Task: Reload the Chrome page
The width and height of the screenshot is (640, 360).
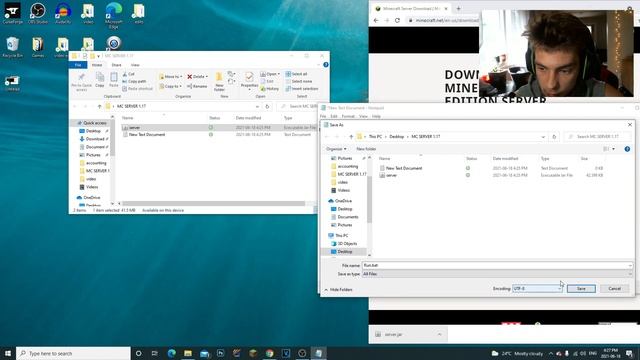Action: point(397,20)
